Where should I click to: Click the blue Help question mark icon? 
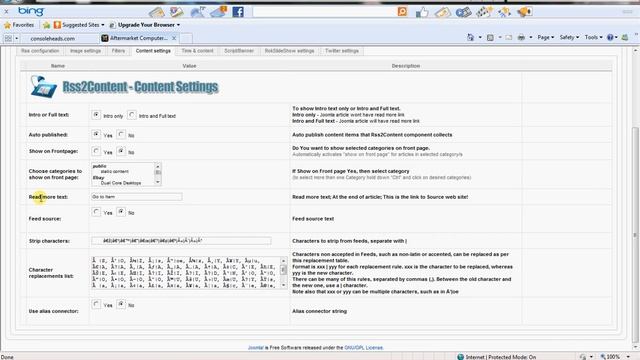point(610,38)
